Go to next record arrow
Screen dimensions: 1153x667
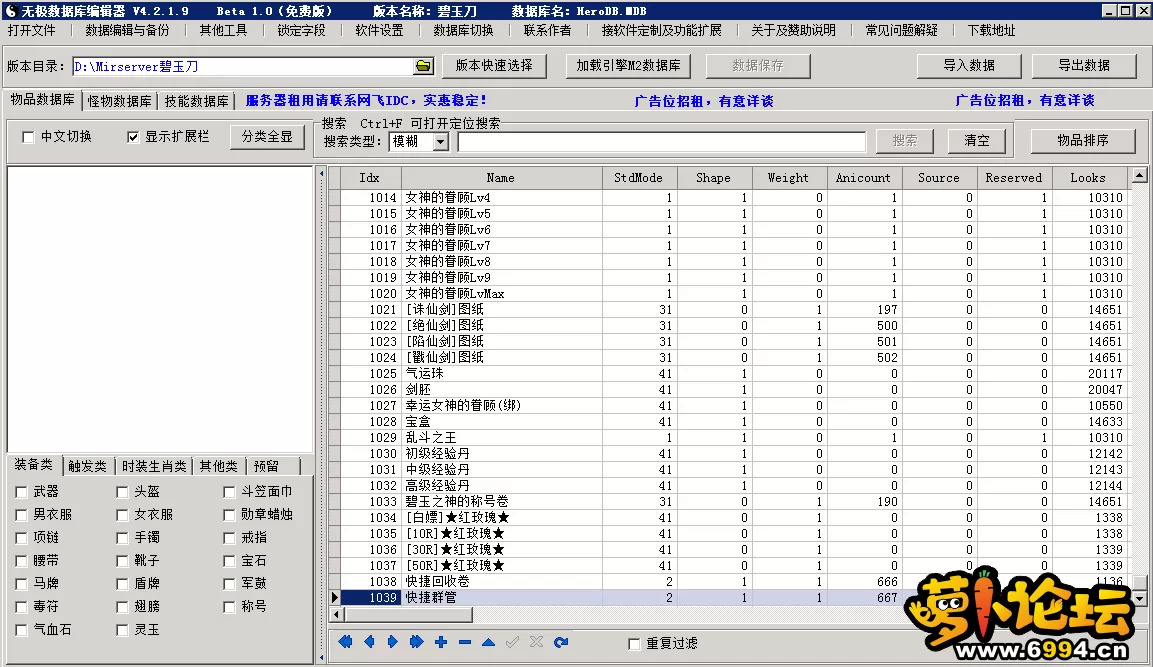[393, 642]
